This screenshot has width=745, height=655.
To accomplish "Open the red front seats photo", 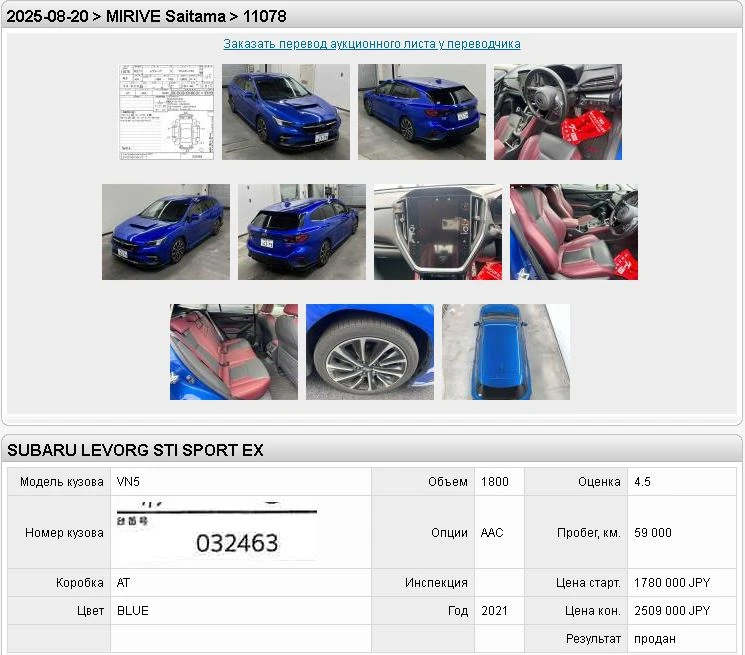I will [574, 232].
